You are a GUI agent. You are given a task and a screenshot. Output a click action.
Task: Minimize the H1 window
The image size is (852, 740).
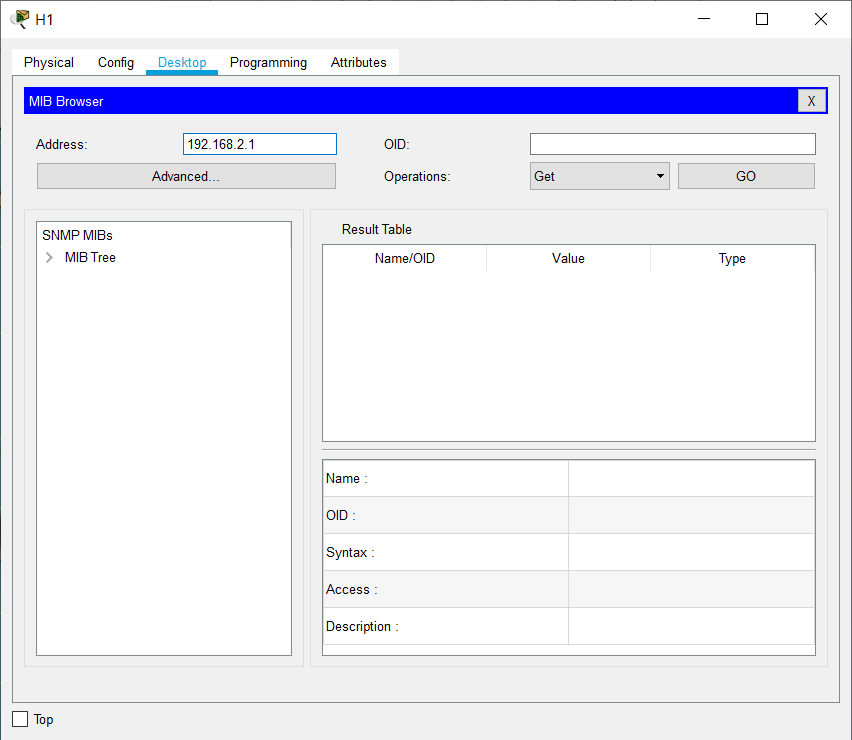(703, 19)
